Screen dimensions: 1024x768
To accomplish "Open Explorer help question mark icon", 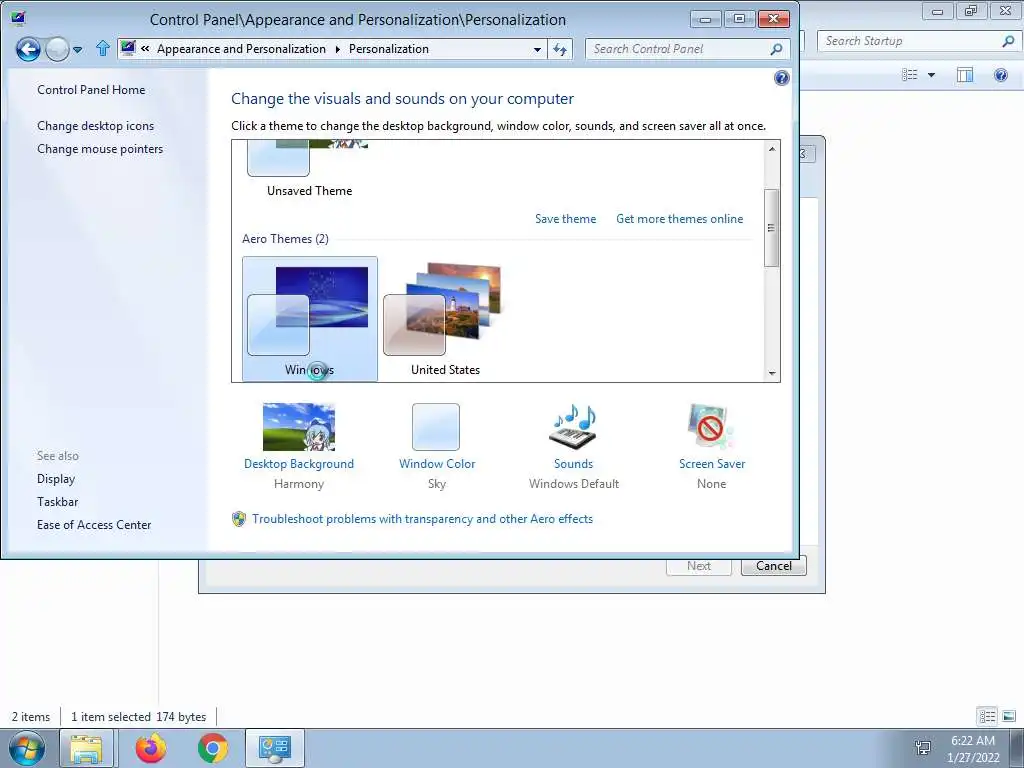I will point(1000,75).
